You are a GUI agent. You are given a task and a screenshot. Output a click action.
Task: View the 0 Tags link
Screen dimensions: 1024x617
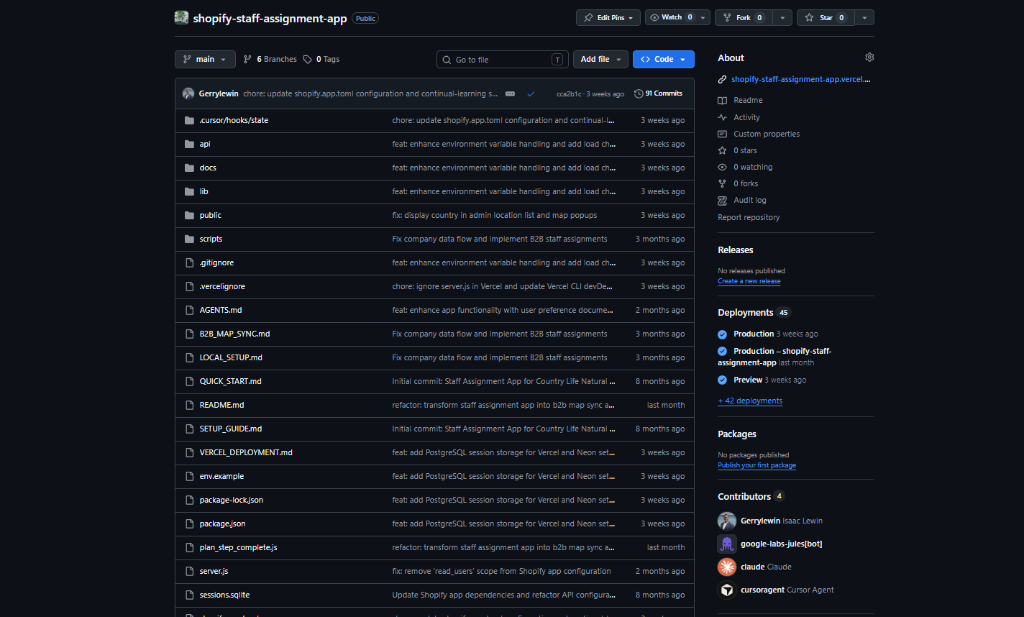tap(321, 59)
